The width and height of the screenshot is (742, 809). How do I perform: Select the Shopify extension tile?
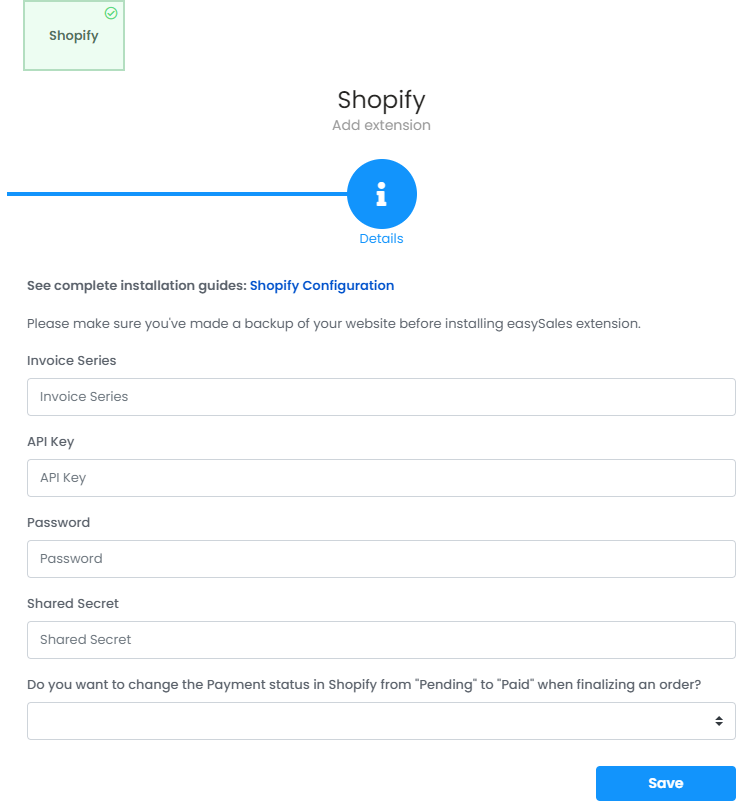pyautogui.click(x=74, y=35)
